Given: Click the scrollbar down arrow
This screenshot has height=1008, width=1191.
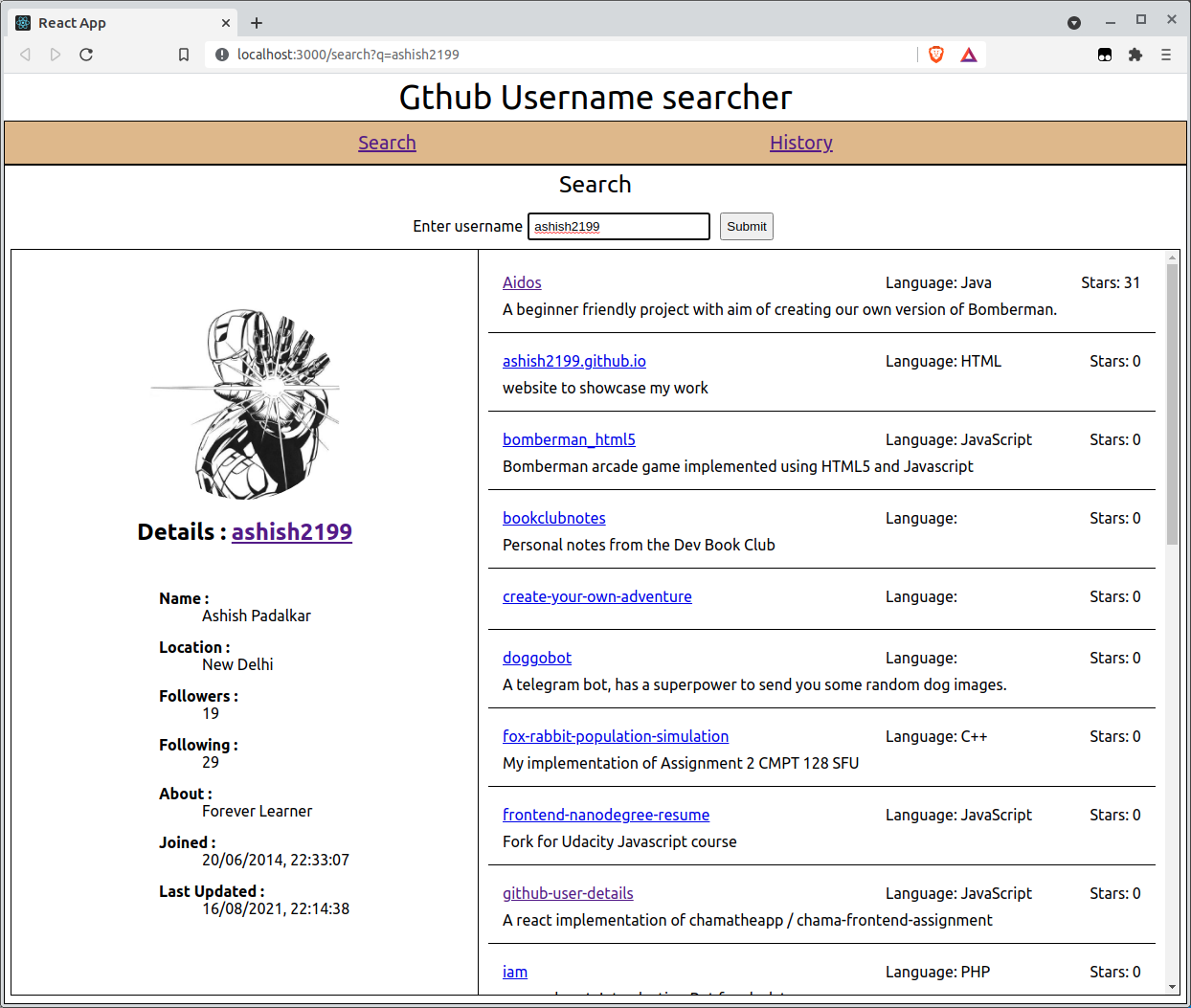Looking at the screenshot, I should pos(1172,987).
